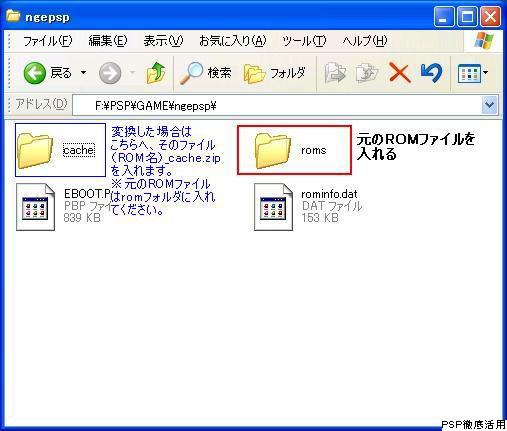507x431 pixels.
Task: Click the address path field
Action: coord(277,106)
